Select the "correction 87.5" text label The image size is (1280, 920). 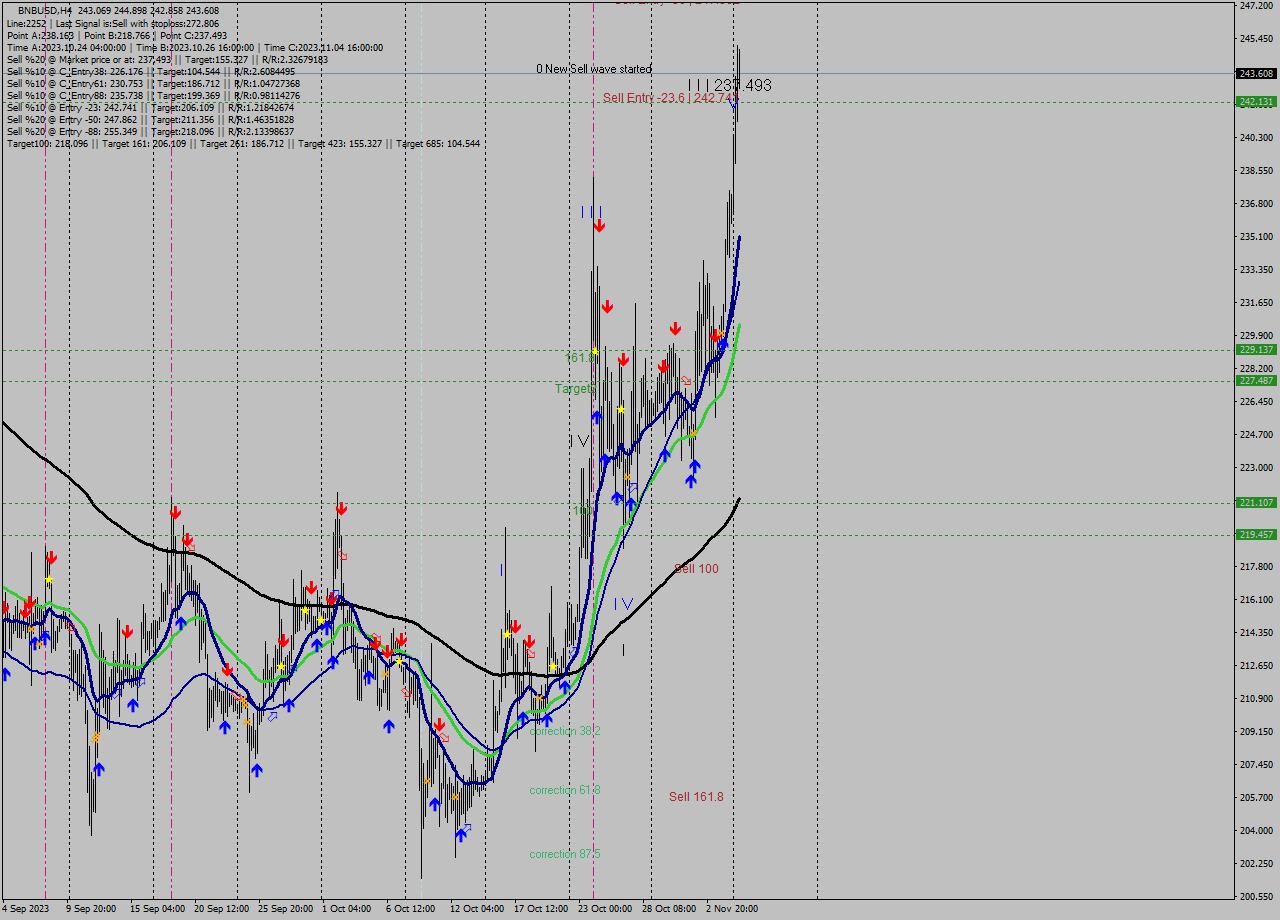pos(565,854)
